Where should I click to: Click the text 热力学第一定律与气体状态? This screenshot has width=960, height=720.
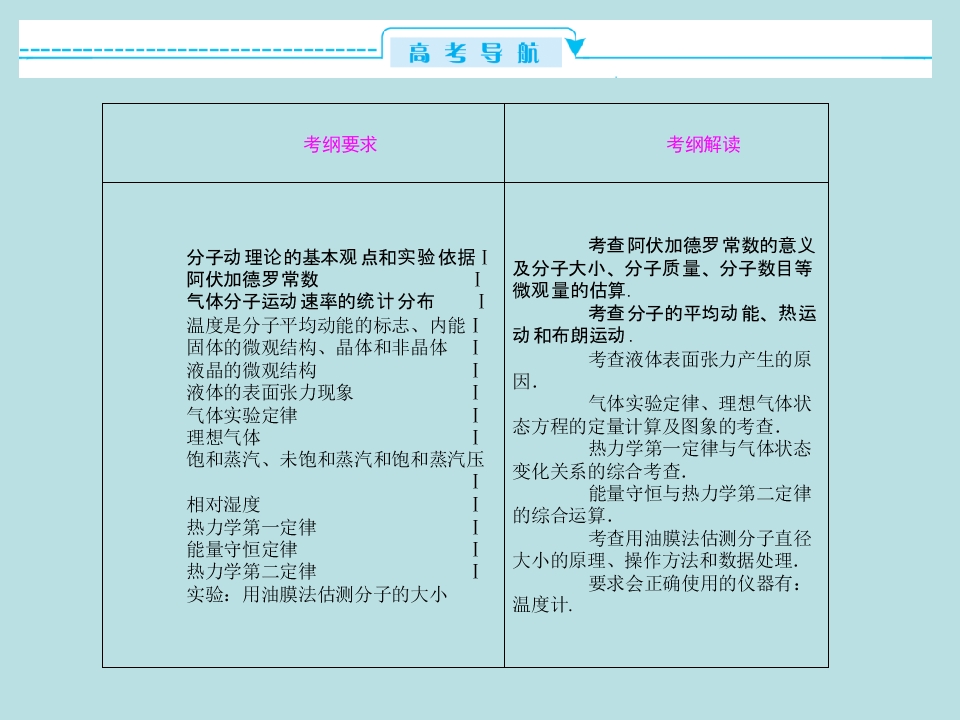[x=700, y=448]
